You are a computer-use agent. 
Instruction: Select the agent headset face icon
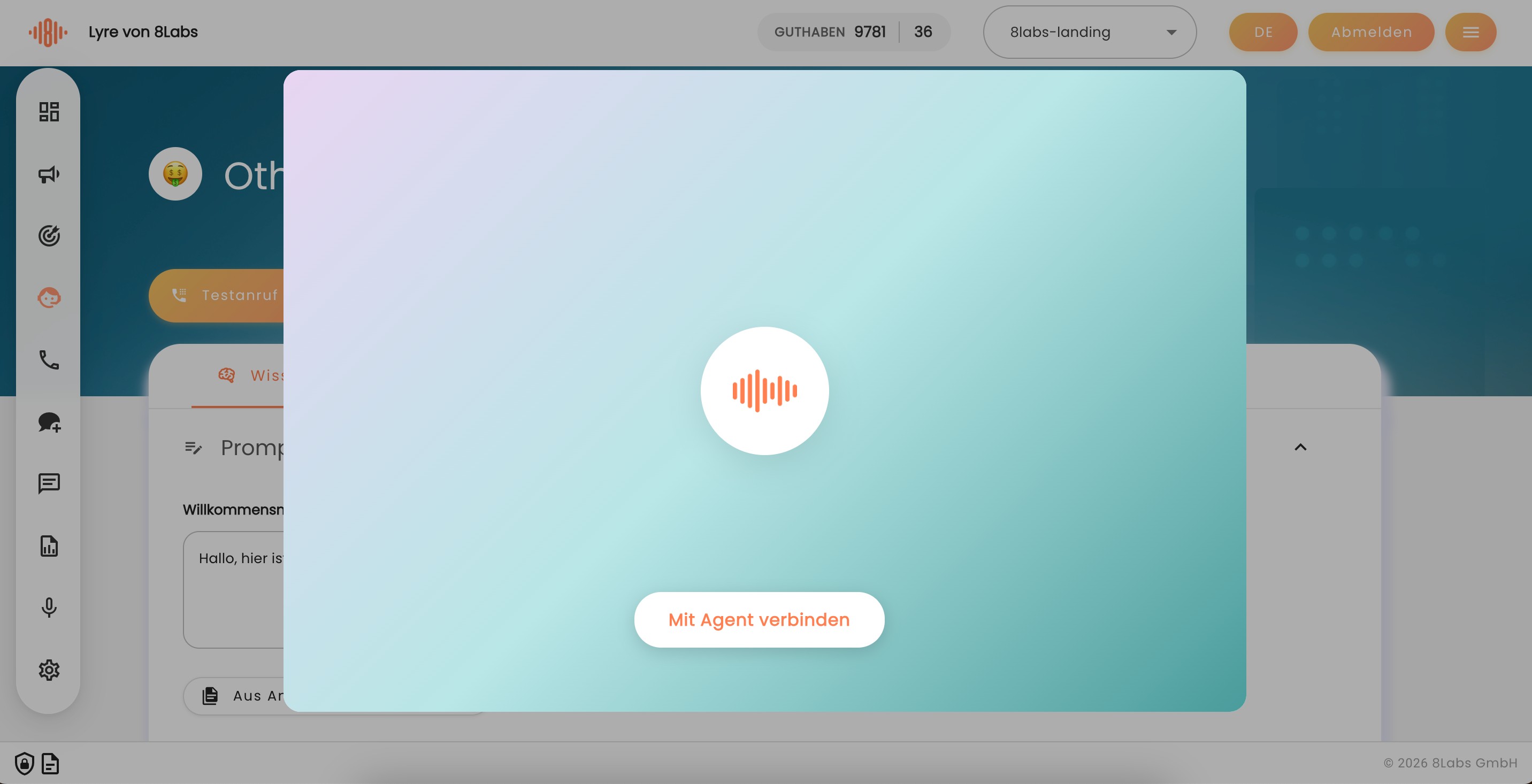coord(49,298)
